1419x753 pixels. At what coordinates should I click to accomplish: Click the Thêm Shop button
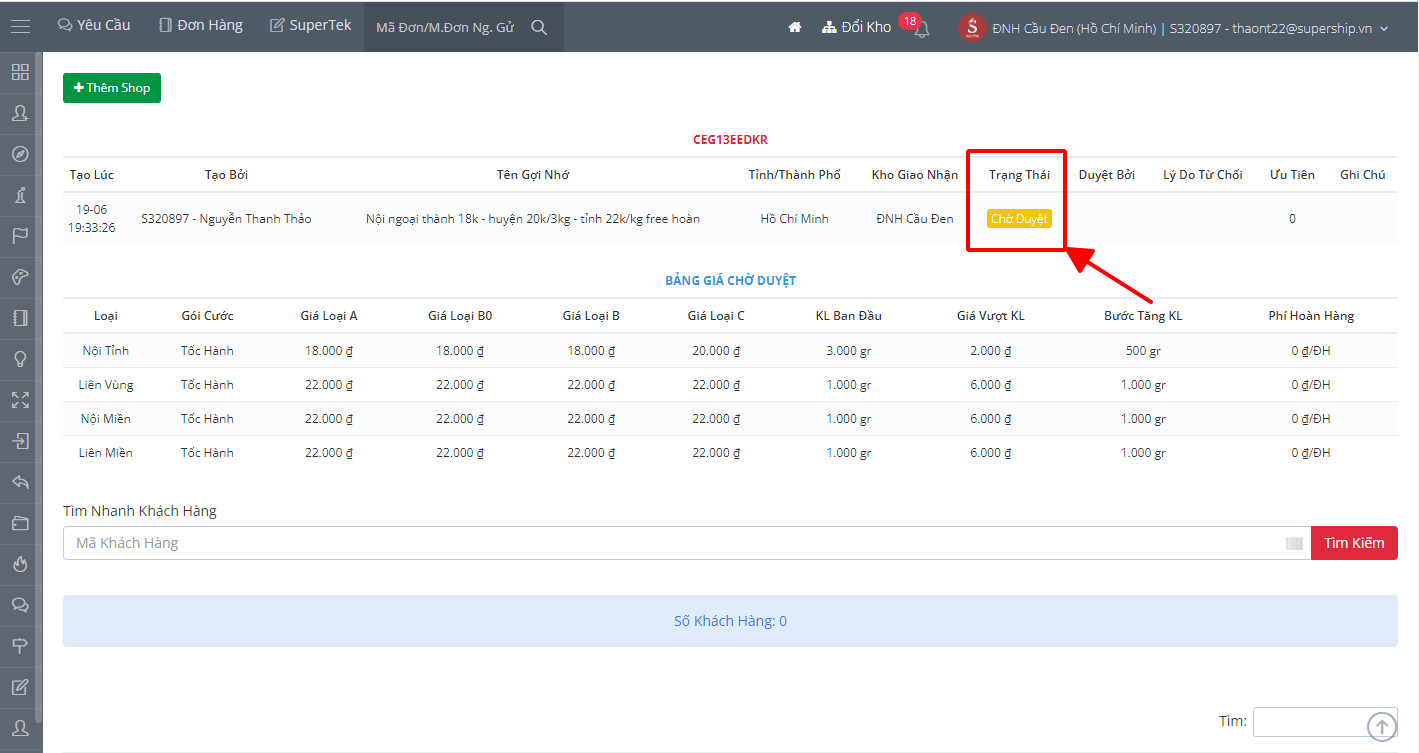112,88
